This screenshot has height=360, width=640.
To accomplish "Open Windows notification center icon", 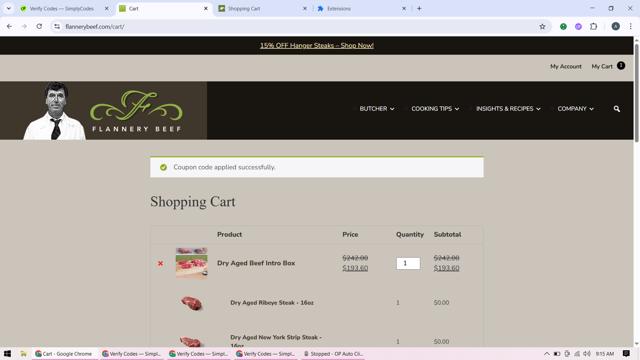I will [626, 353].
